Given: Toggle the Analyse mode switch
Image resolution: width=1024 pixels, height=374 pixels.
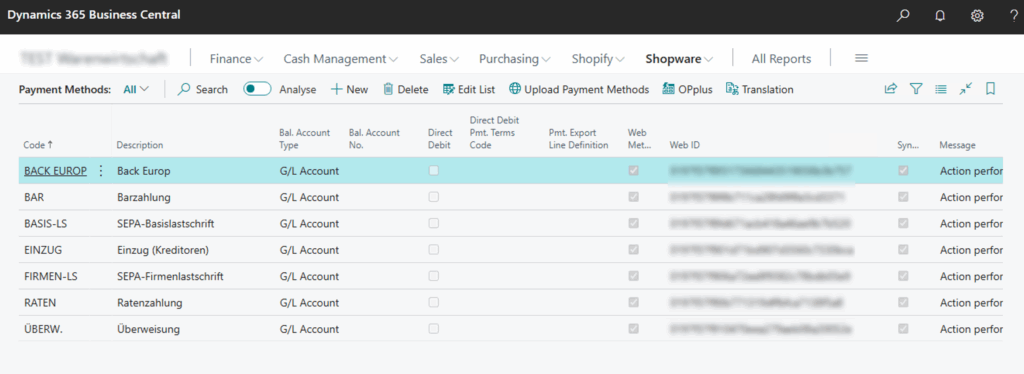Looking at the screenshot, I should coord(257,89).
